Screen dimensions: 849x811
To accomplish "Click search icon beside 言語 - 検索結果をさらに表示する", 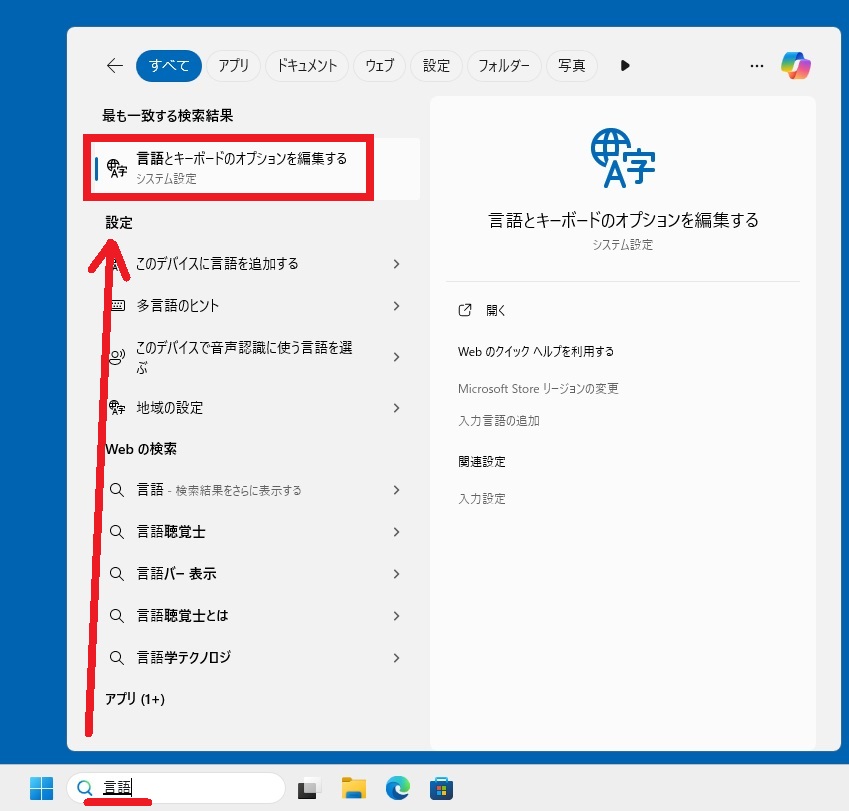I will tap(117, 490).
